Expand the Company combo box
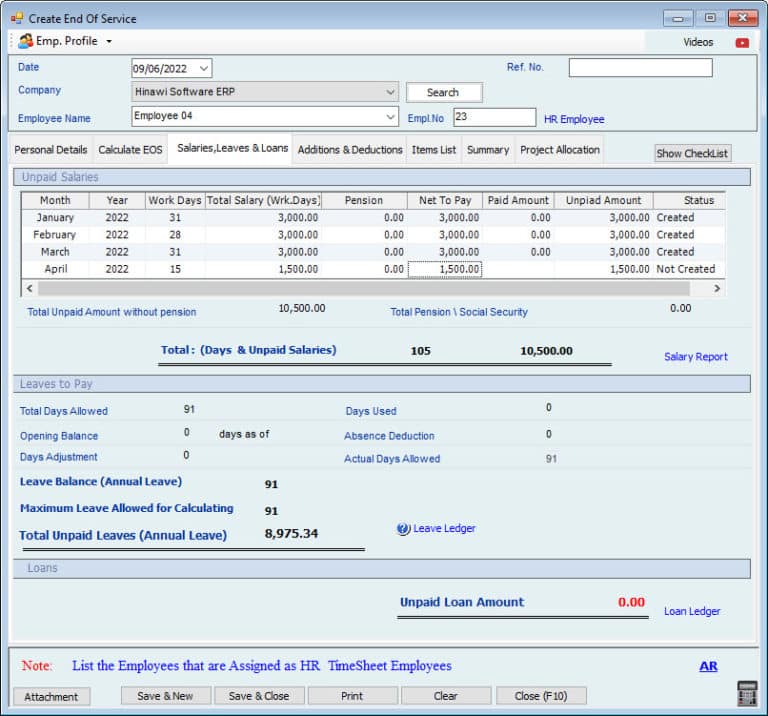Screen dimensions: 768x716 390,92
